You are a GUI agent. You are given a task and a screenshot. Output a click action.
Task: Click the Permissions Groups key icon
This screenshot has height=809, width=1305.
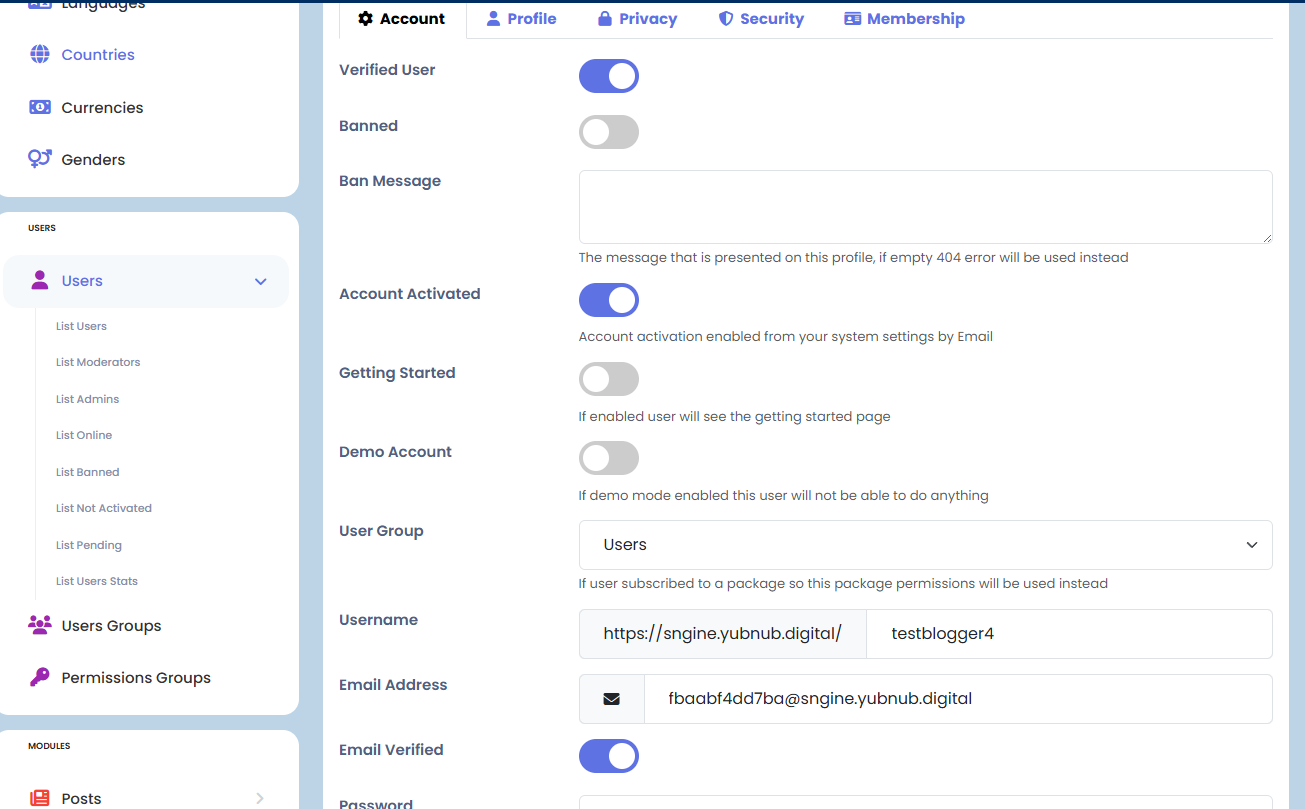pyautogui.click(x=40, y=677)
